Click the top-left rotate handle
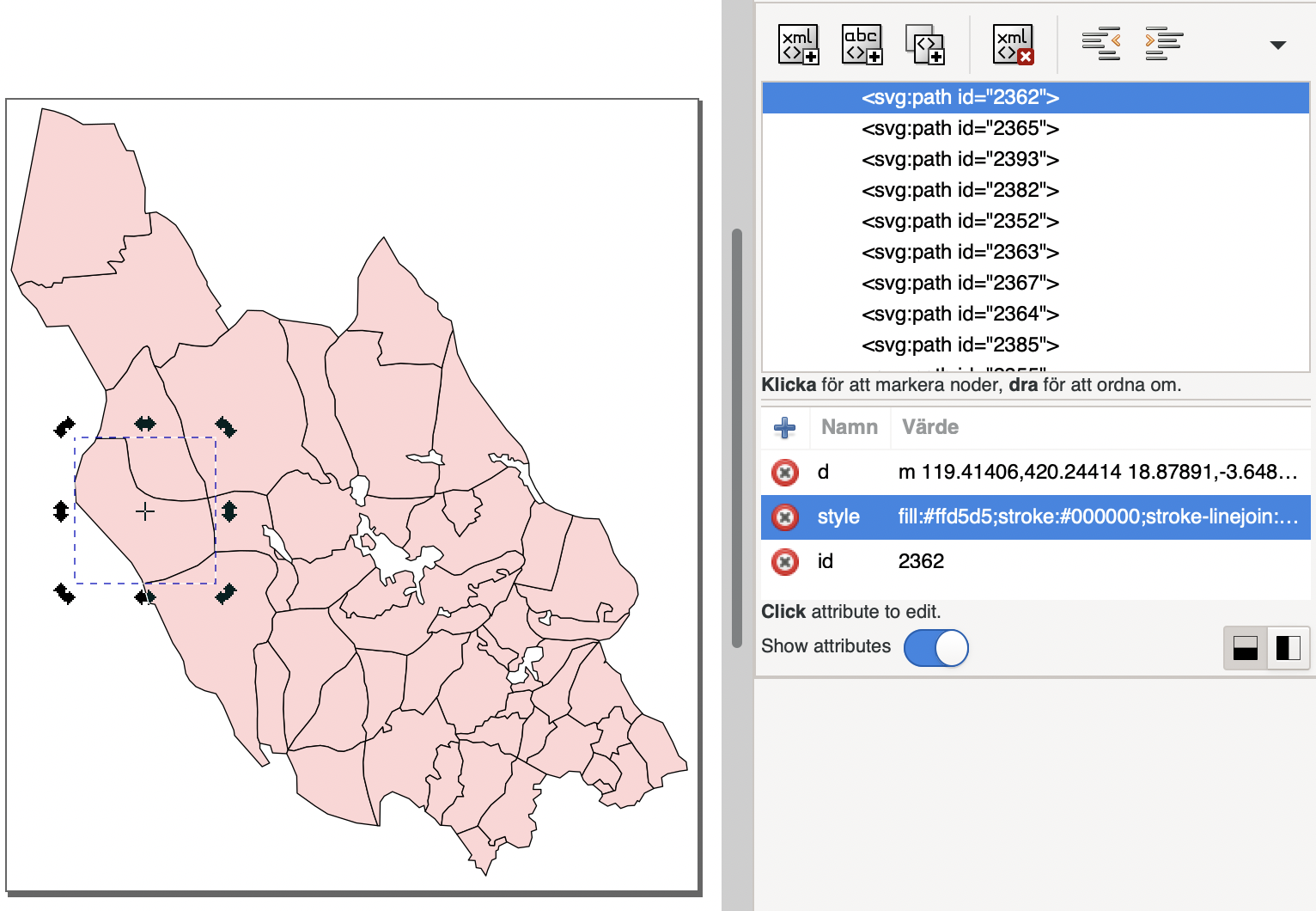1316x911 pixels. 64,426
